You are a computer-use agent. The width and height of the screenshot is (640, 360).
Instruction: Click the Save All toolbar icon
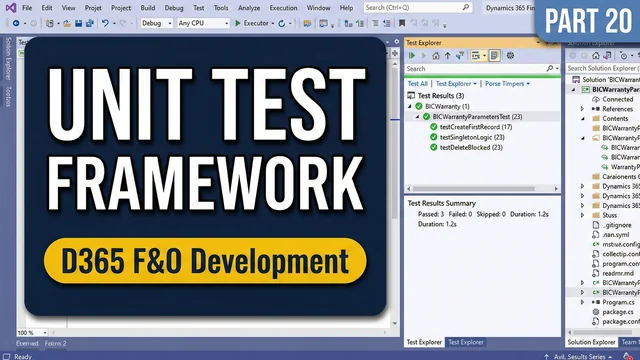(x=89, y=24)
